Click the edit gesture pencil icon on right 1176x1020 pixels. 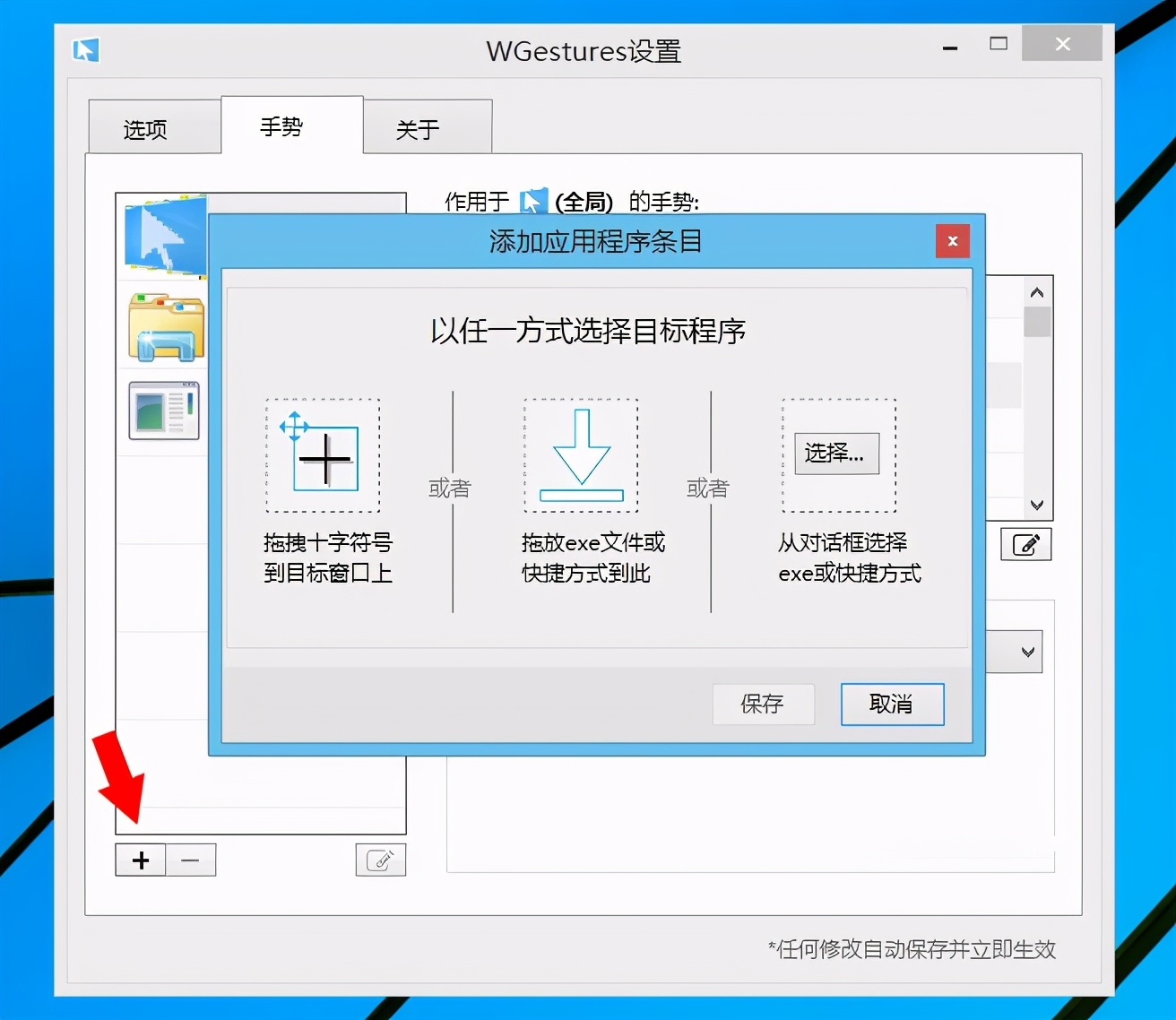pos(1026,545)
